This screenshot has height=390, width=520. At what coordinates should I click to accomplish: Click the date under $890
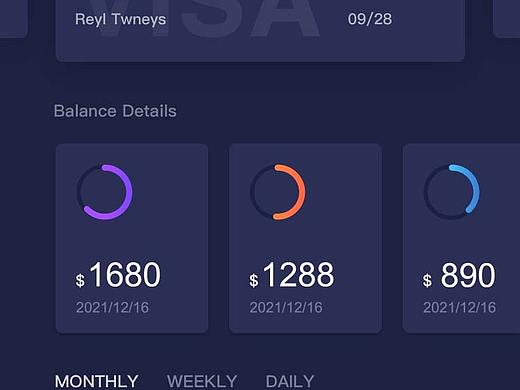click(459, 307)
